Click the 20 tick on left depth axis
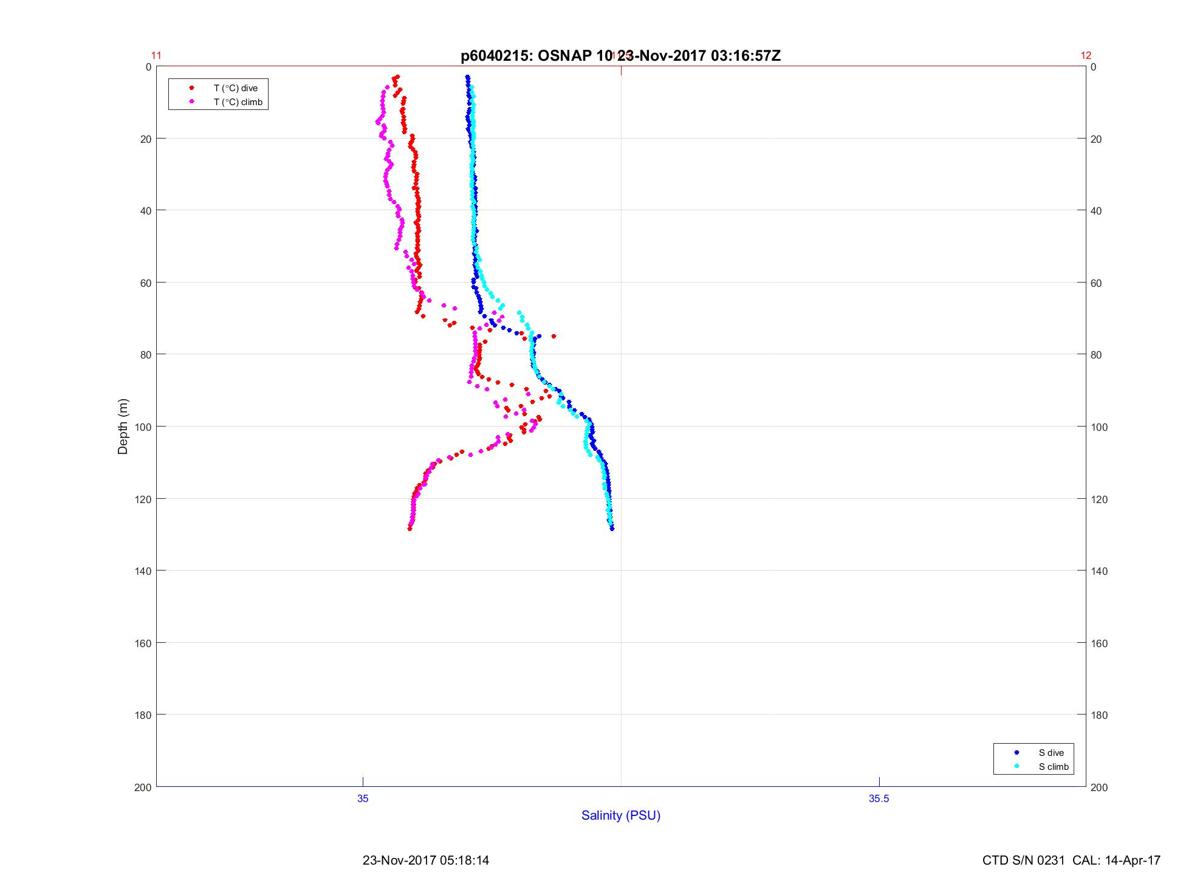The width and height of the screenshot is (1200, 885). [x=145, y=139]
